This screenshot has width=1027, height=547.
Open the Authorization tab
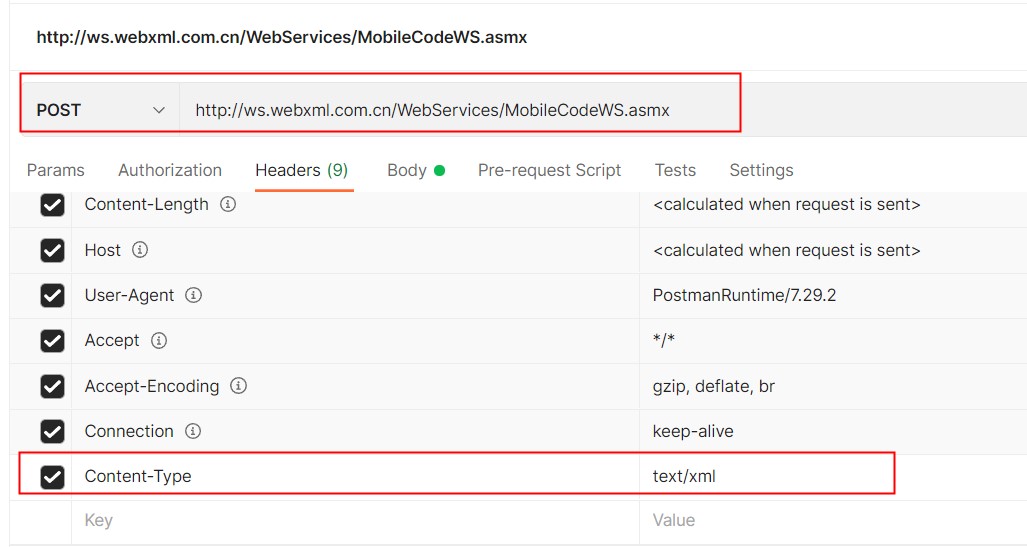(170, 170)
